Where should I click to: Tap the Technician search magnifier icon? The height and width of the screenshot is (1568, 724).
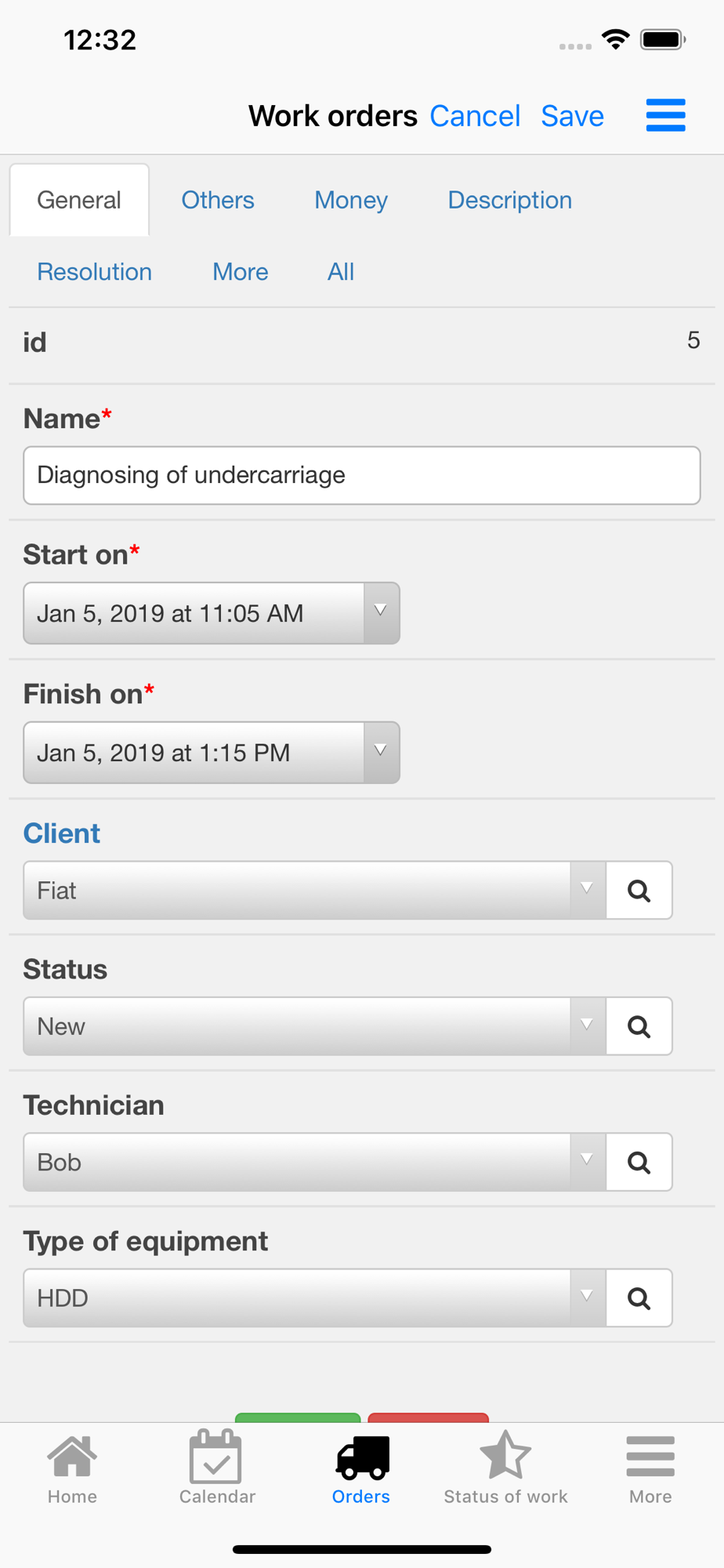[x=639, y=1163]
